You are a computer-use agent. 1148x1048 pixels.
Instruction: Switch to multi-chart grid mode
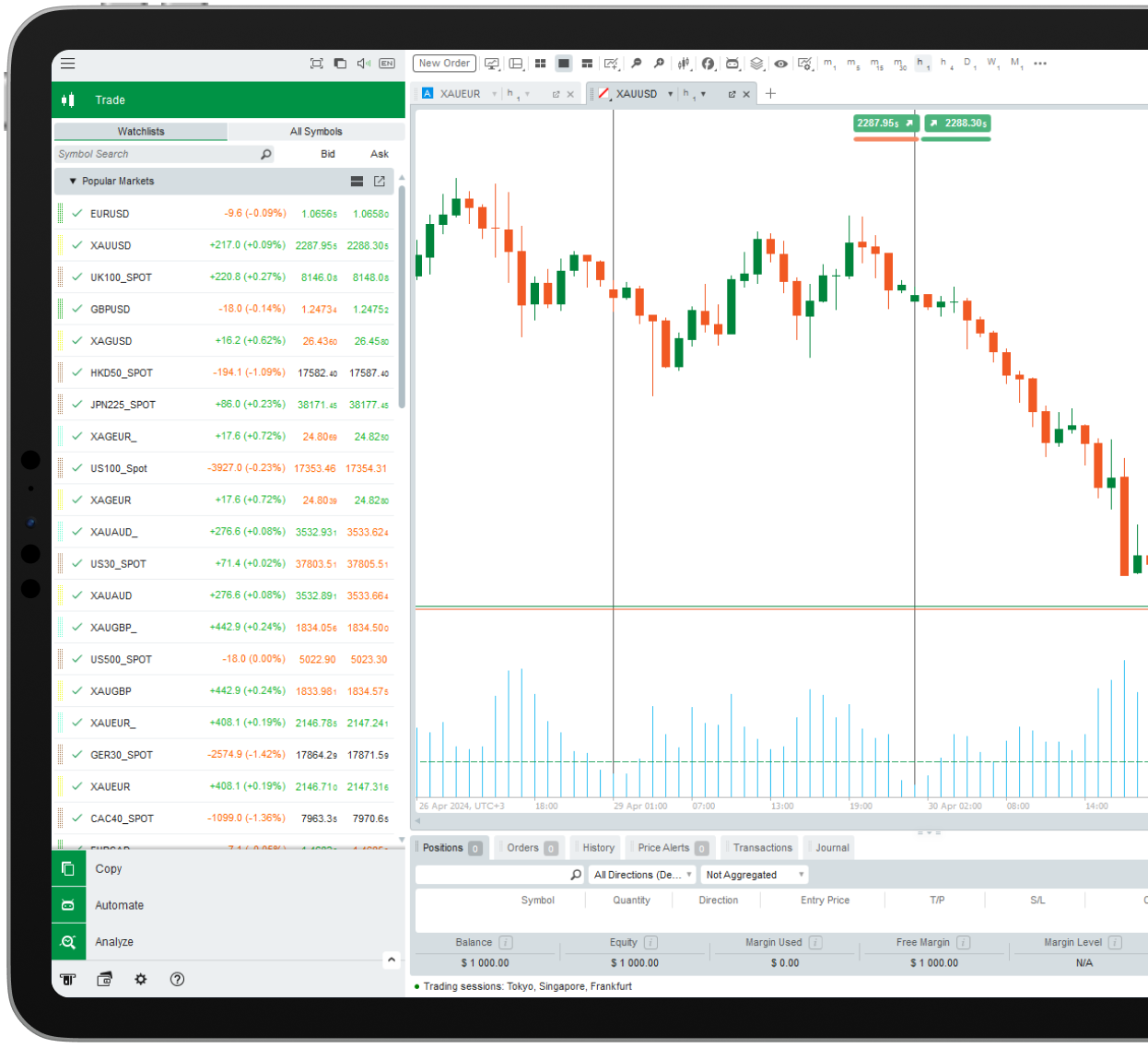click(540, 64)
